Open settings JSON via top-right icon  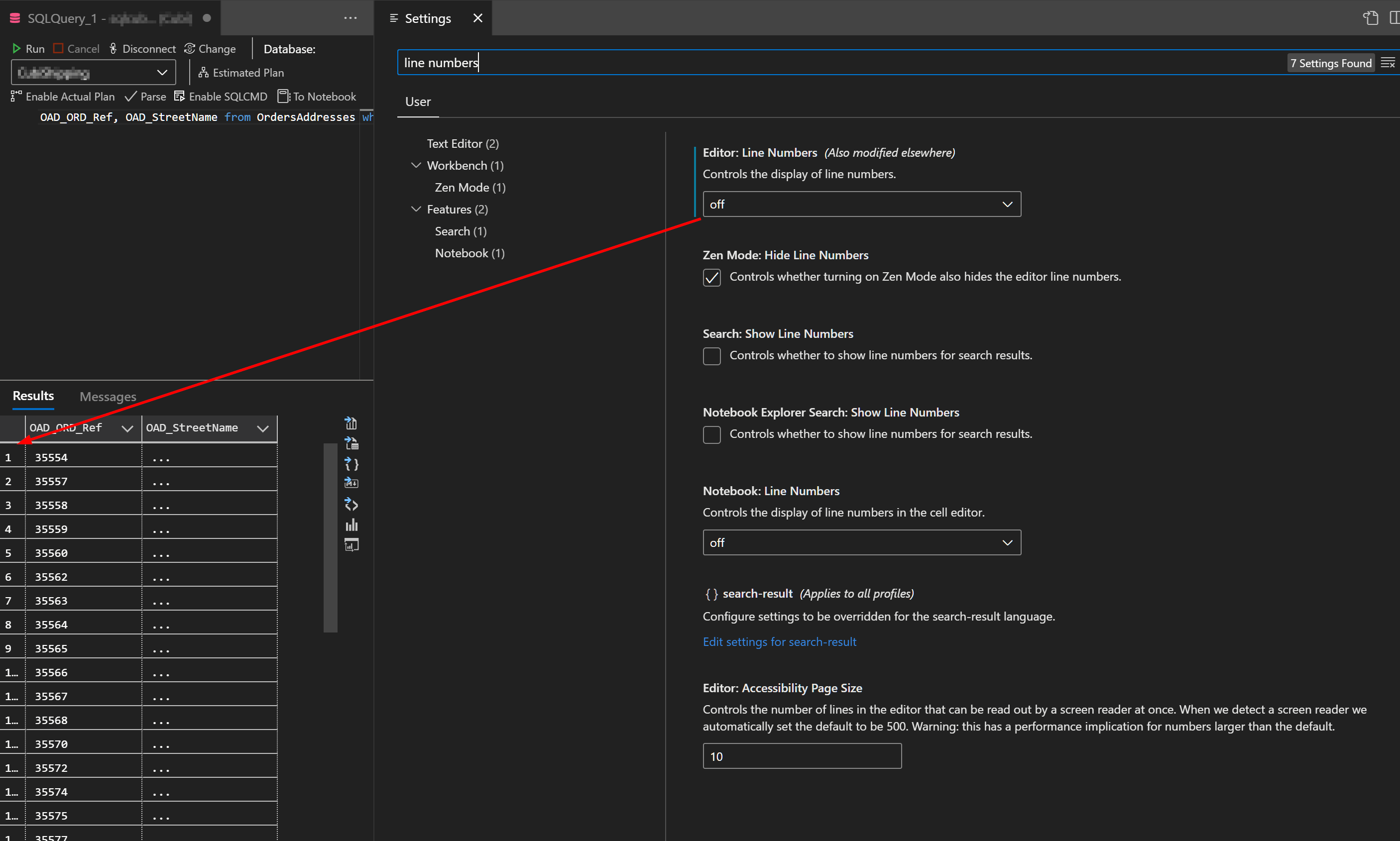click(x=1371, y=17)
